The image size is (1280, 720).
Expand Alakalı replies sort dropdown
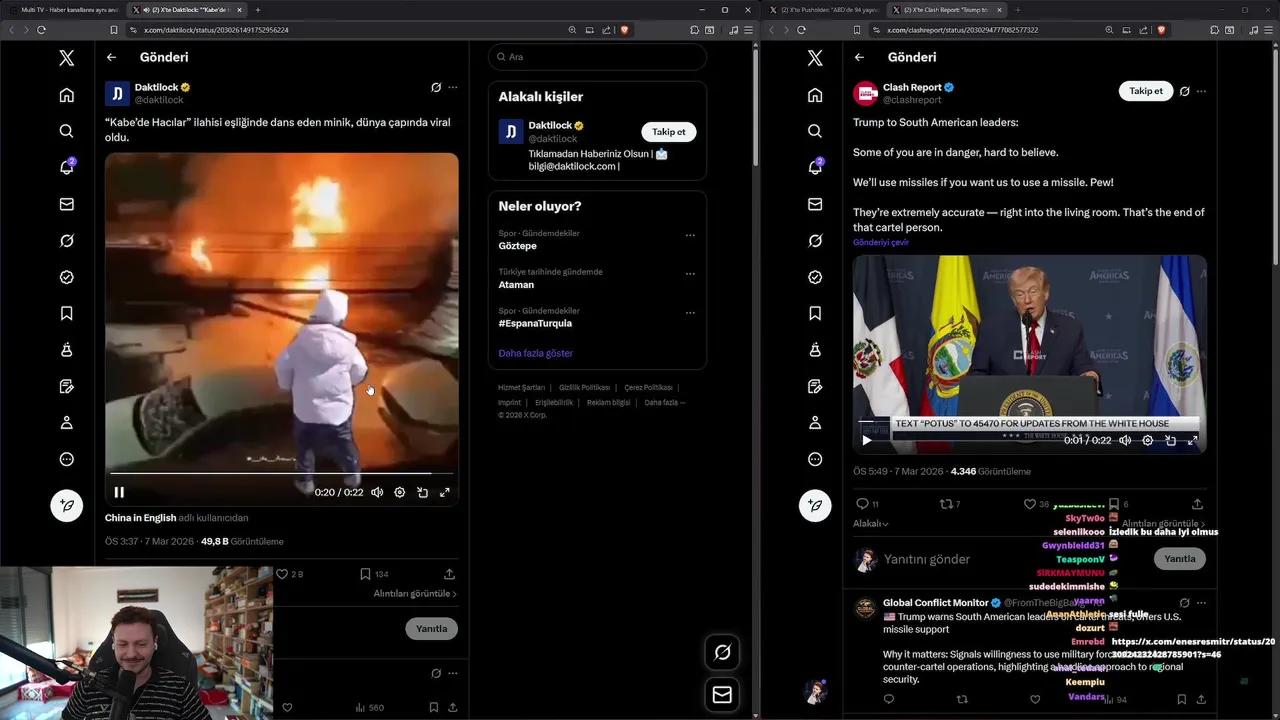click(x=870, y=524)
